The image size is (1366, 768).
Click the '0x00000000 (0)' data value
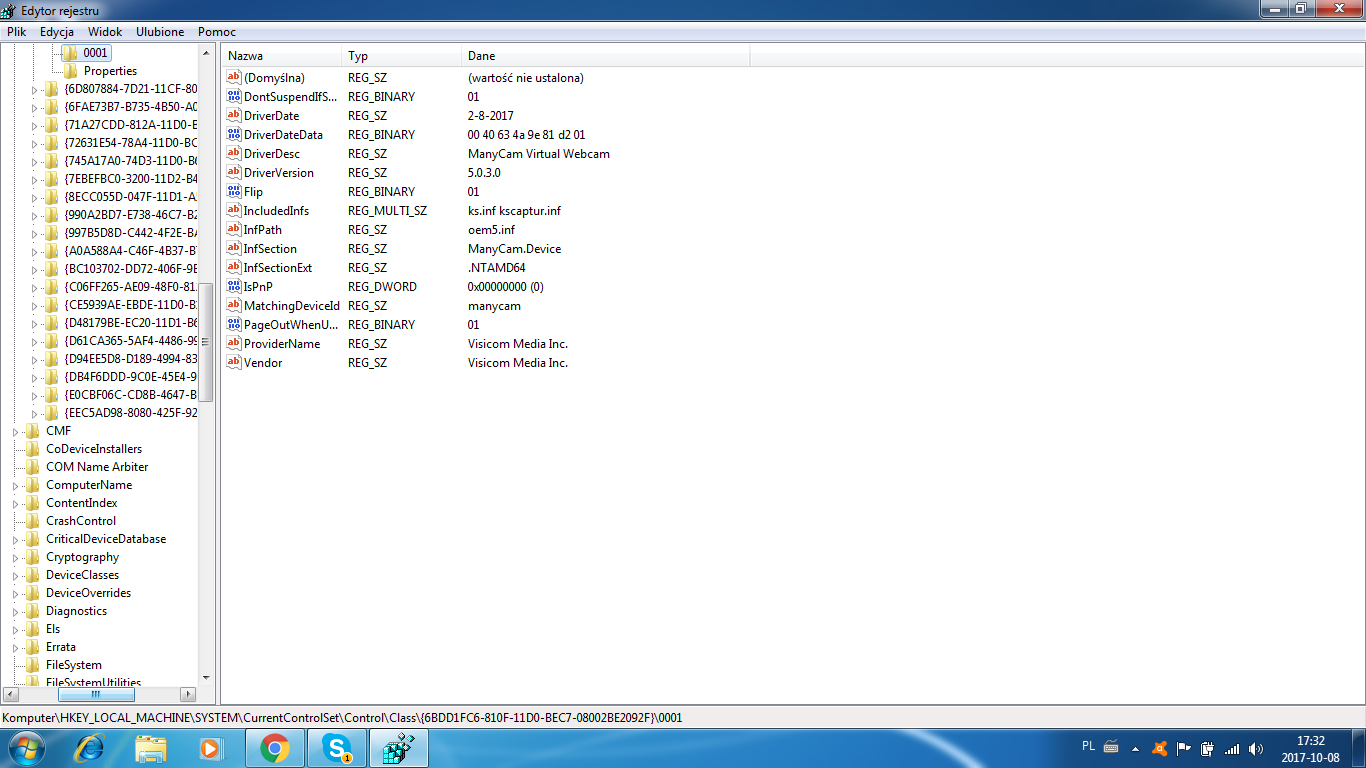pyautogui.click(x=505, y=287)
